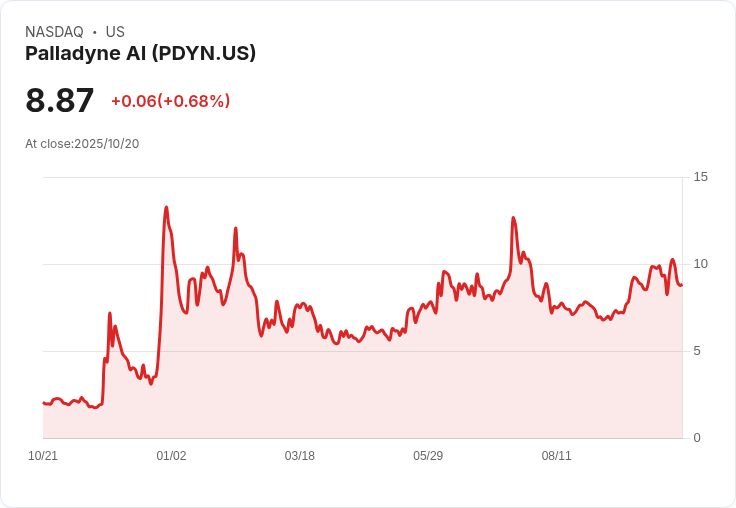
Task: Click the chart line's final endpoint
Action: 682,285
